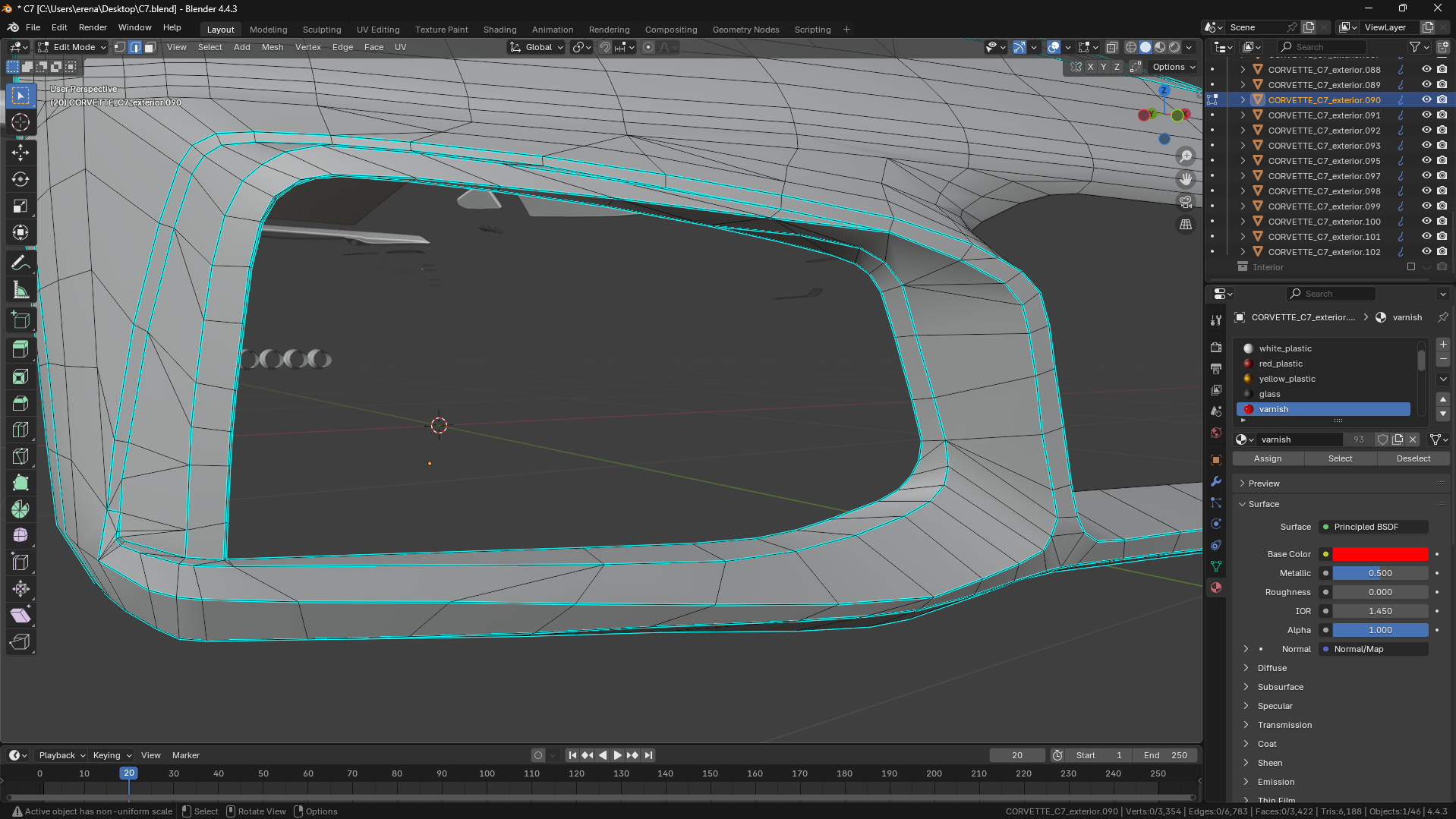
Task: Click the Assign material button
Action: (x=1268, y=458)
